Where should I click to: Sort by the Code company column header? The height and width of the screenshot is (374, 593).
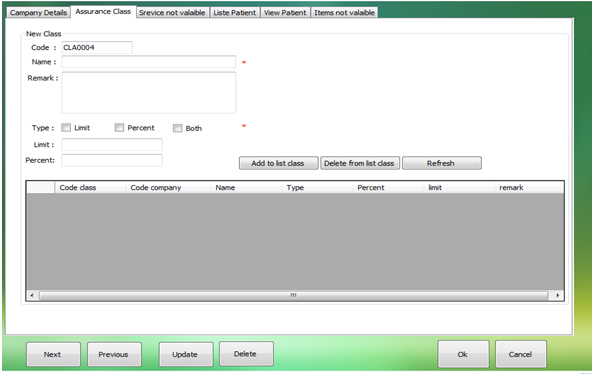(156, 188)
